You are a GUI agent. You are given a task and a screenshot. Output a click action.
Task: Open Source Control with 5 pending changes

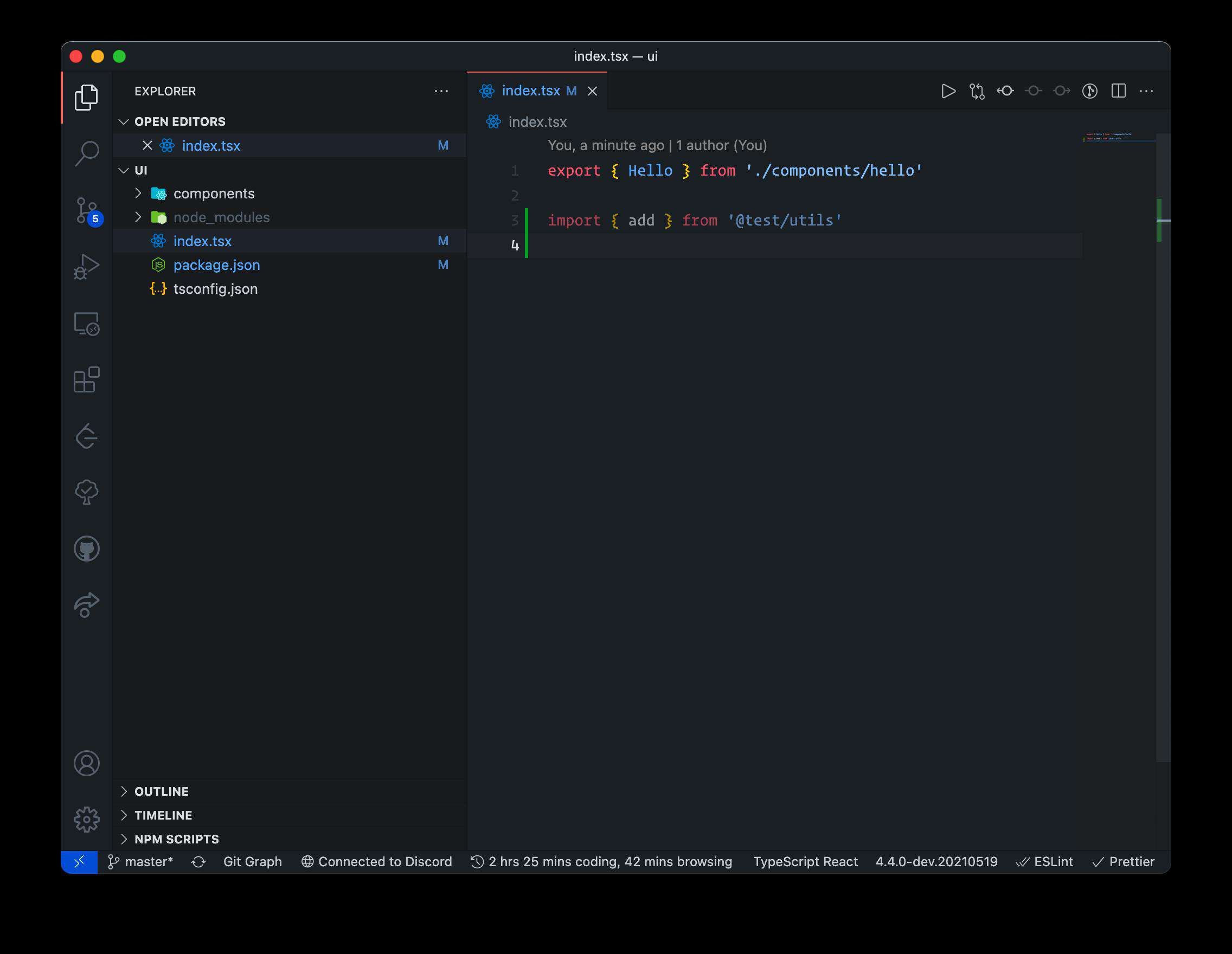tap(87, 211)
